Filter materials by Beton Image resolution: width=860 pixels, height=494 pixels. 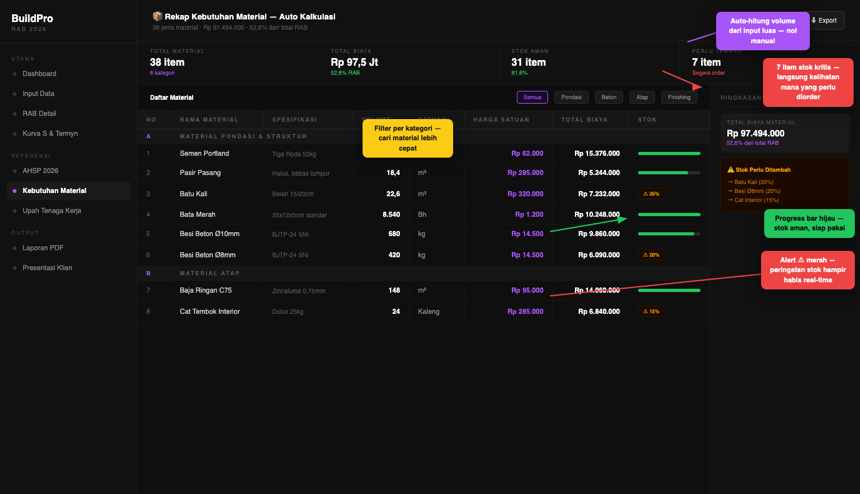(609, 97)
